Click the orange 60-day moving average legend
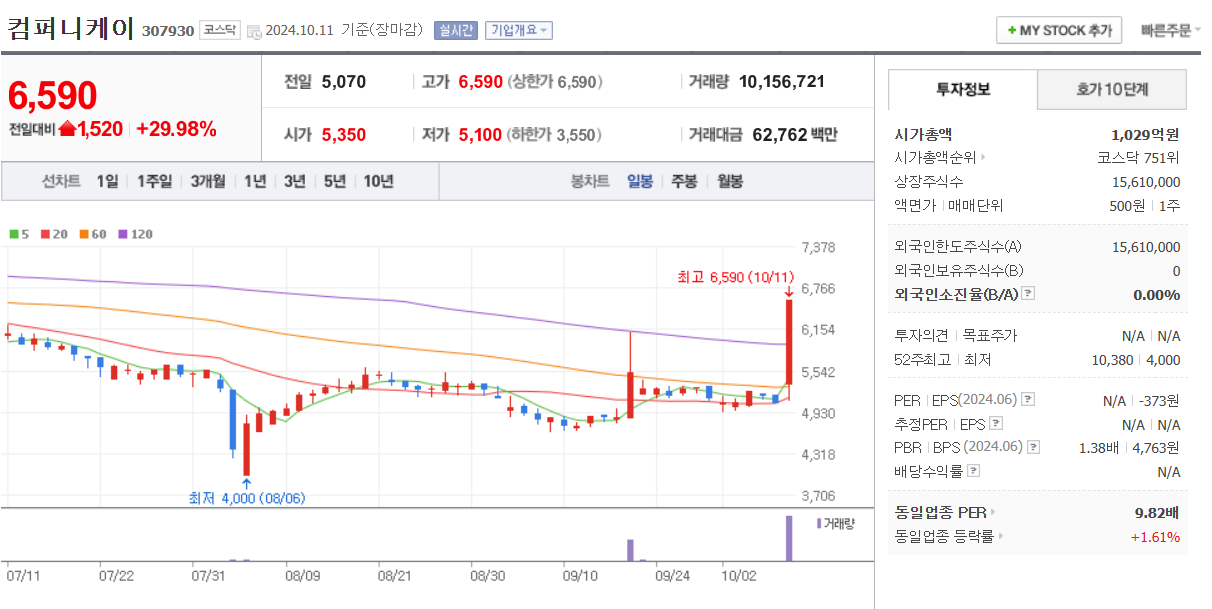 tap(93, 234)
